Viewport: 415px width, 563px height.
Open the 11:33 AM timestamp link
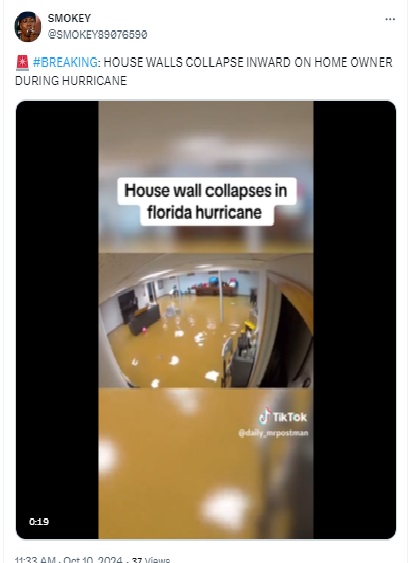(x=35, y=560)
